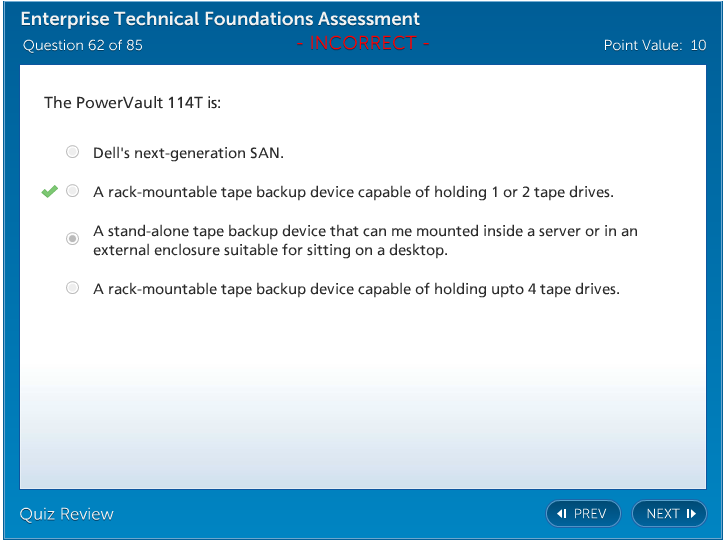Click the Quiz Review label

point(67,514)
